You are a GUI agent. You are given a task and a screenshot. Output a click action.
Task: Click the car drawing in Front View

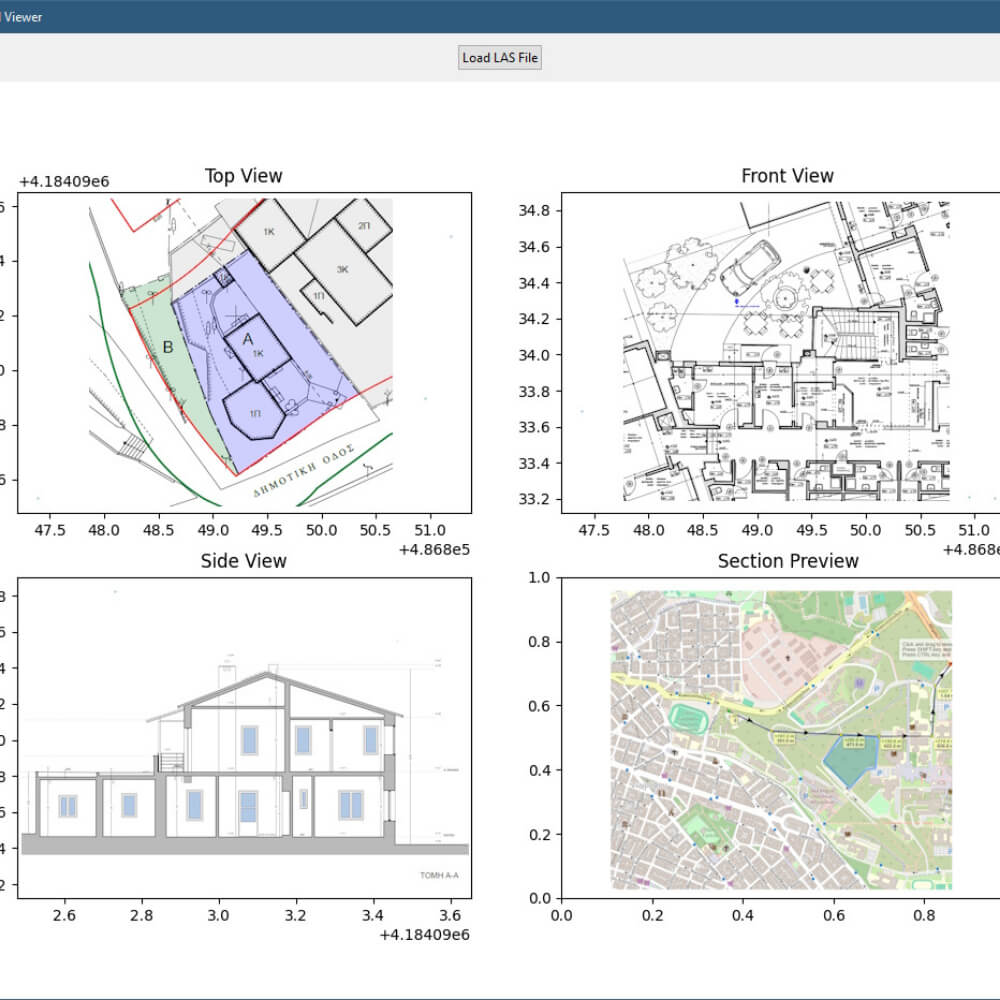click(x=750, y=267)
